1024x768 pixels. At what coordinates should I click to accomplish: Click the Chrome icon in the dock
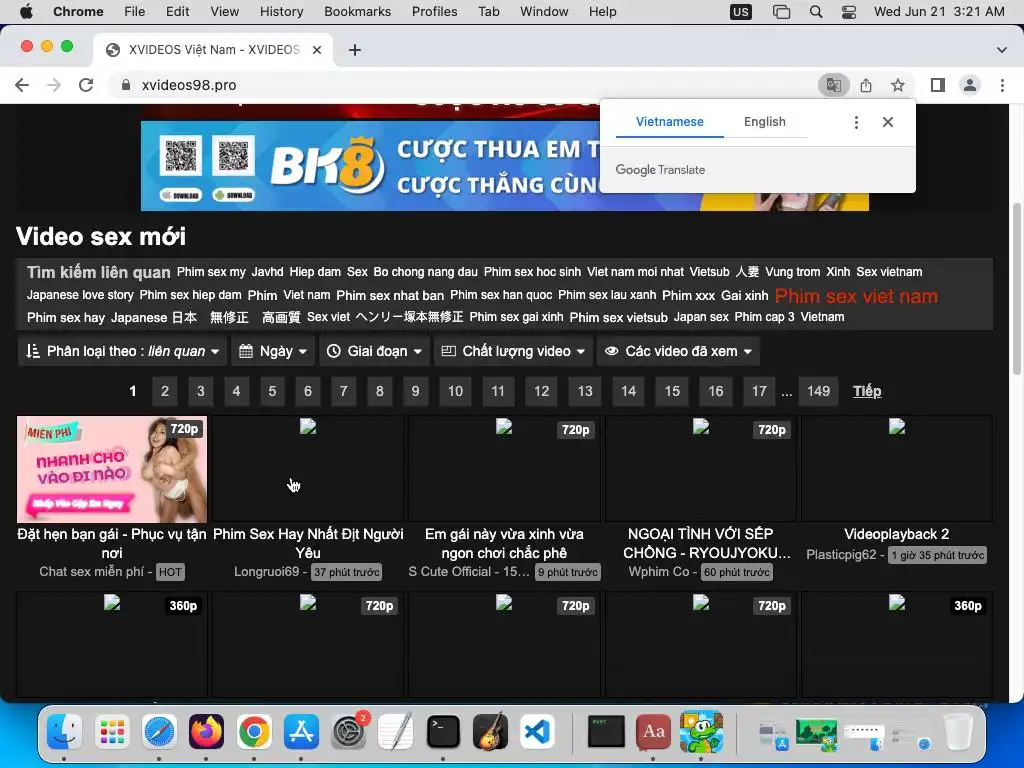[254, 731]
